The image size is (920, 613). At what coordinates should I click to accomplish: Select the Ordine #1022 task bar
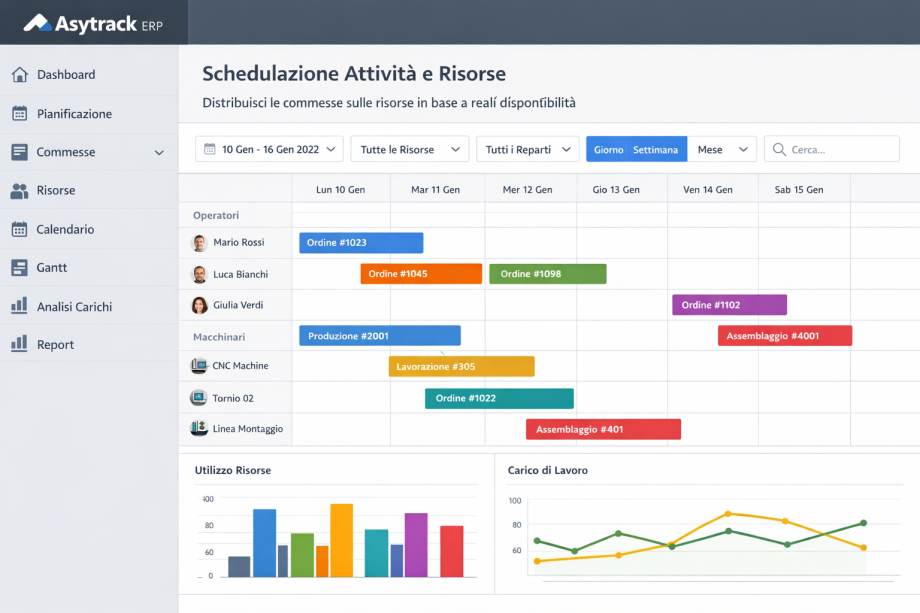click(x=499, y=398)
